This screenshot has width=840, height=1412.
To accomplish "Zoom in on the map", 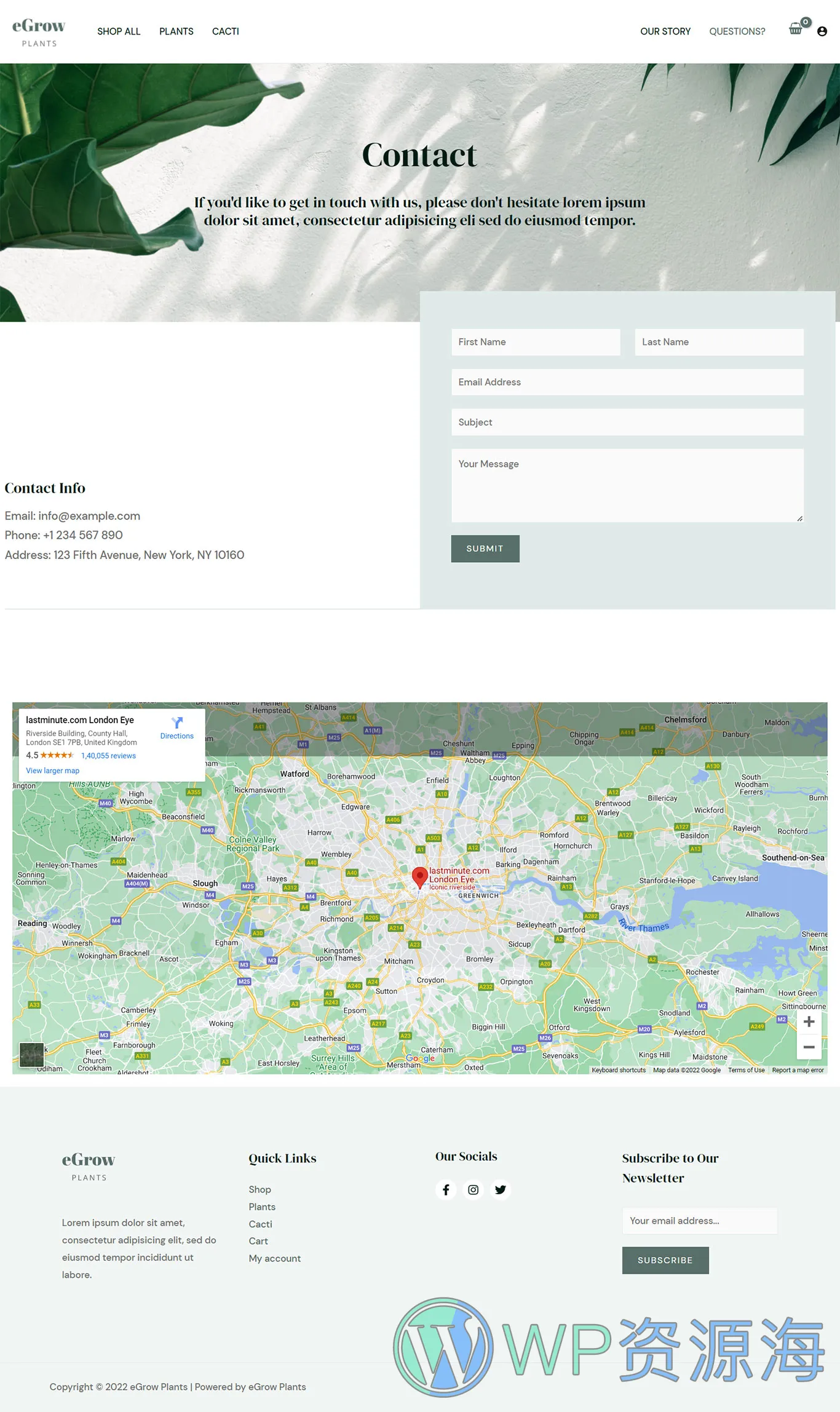I will [809, 1021].
